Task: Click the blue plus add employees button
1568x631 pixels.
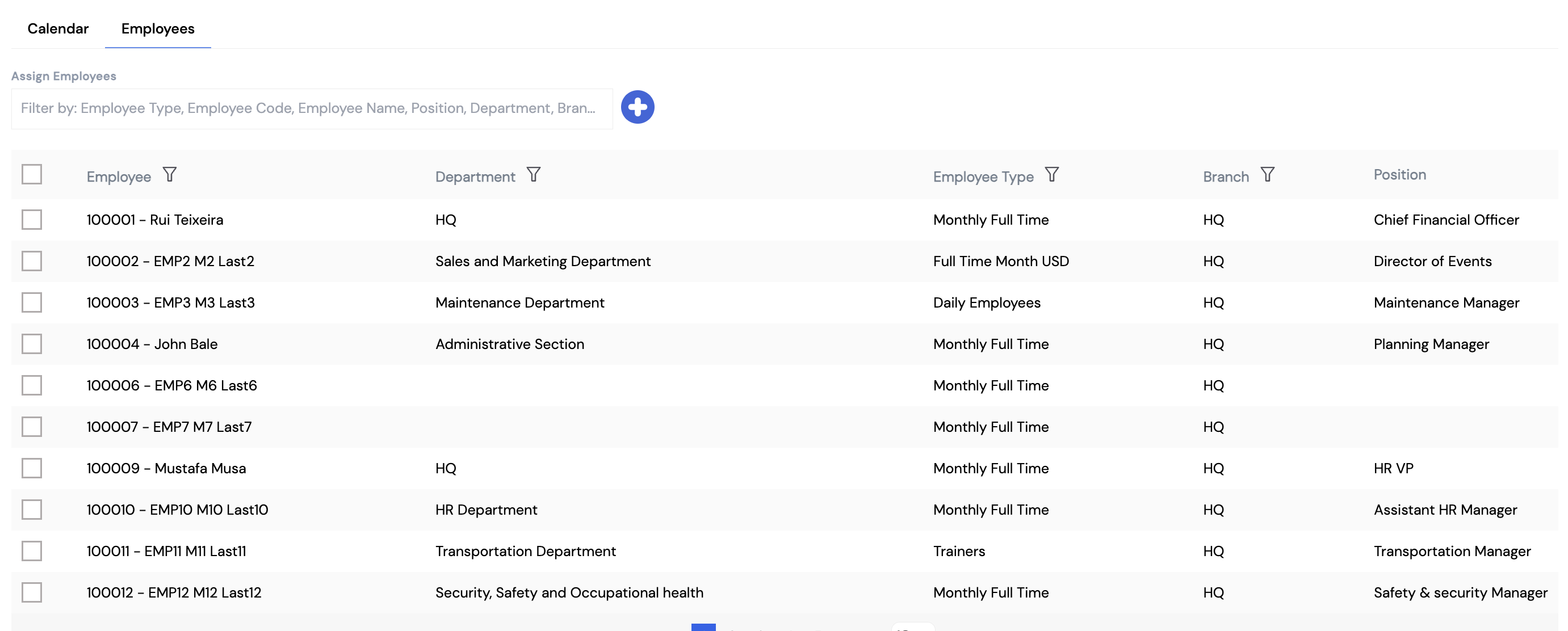Action: click(638, 107)
